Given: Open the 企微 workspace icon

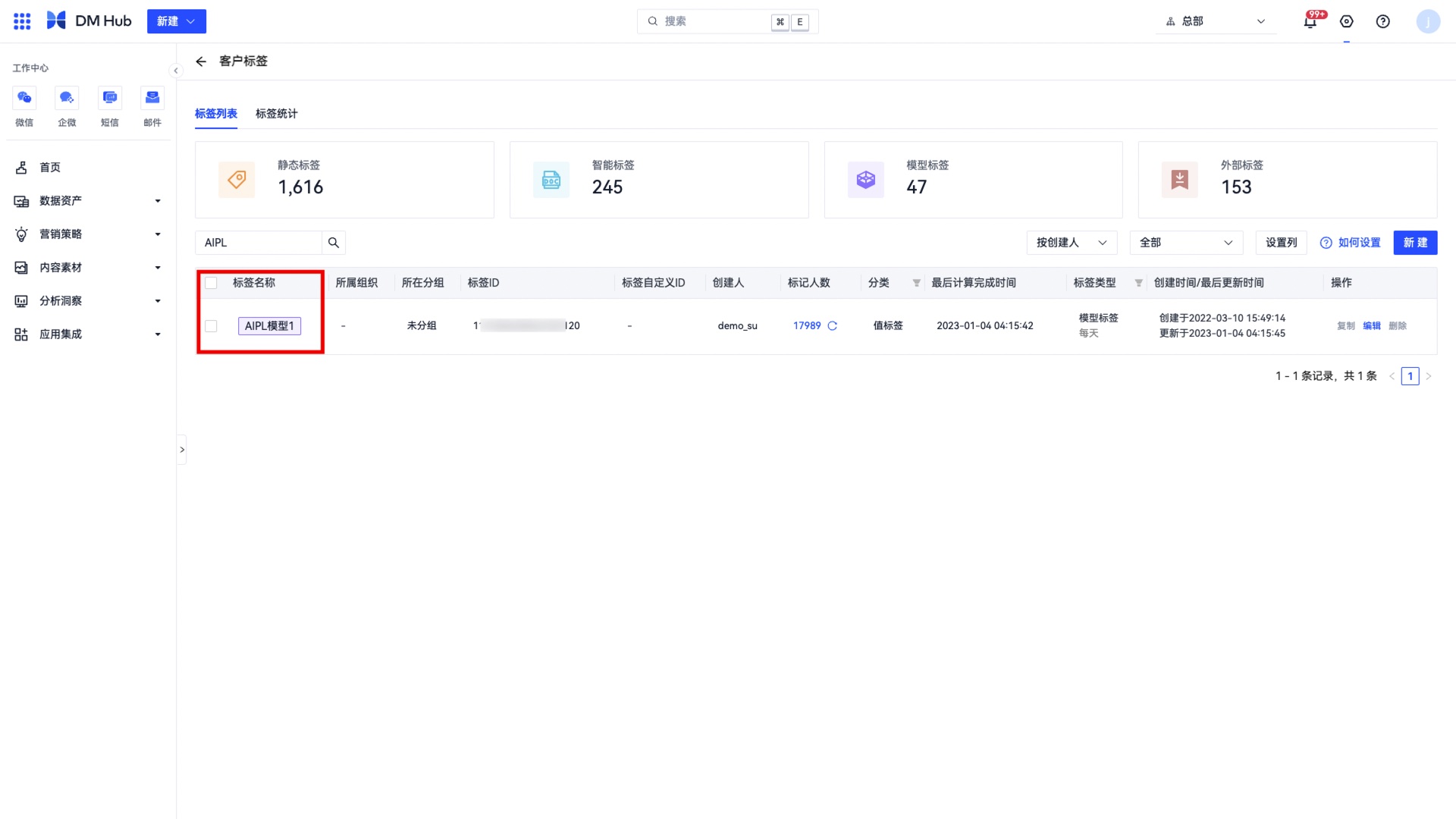Looking at the screenshot, I should coord(67,98).
